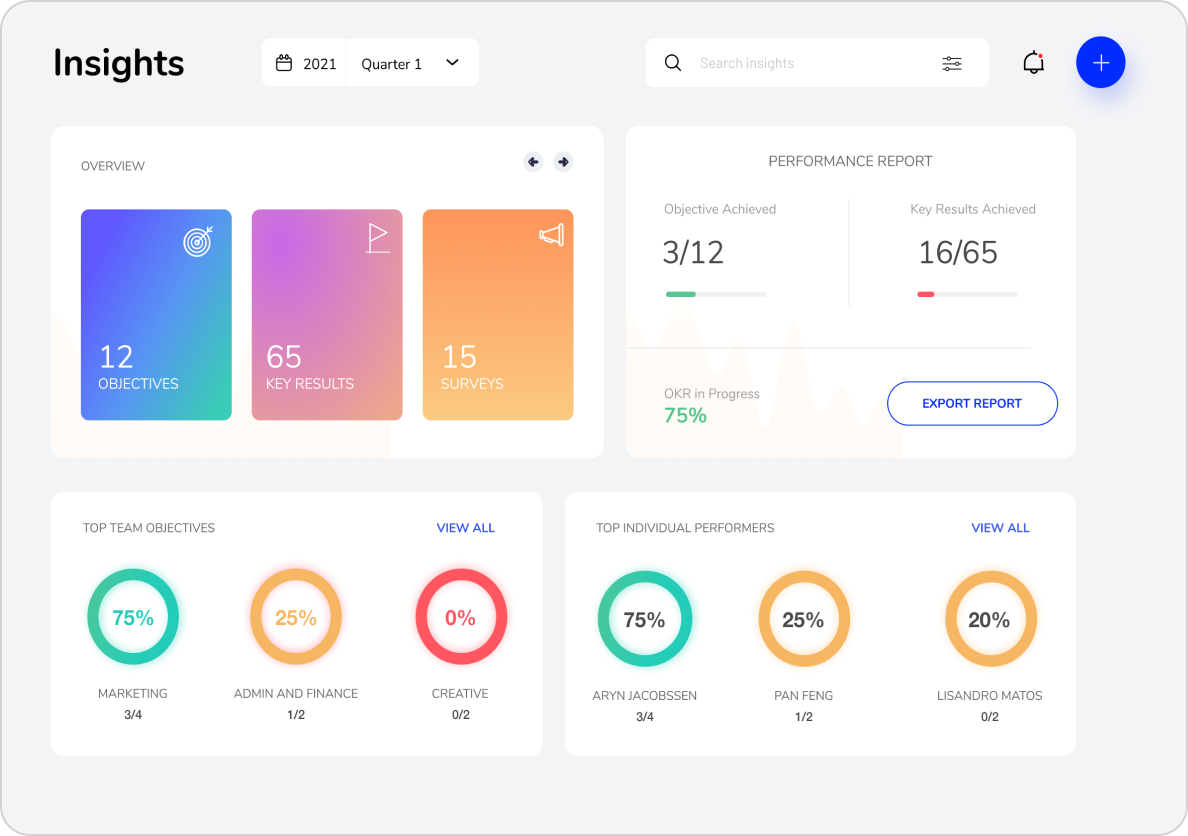Screen dimensions: 1188x836
Task: Click the notification bell icon
Action: click(1033, 63)
